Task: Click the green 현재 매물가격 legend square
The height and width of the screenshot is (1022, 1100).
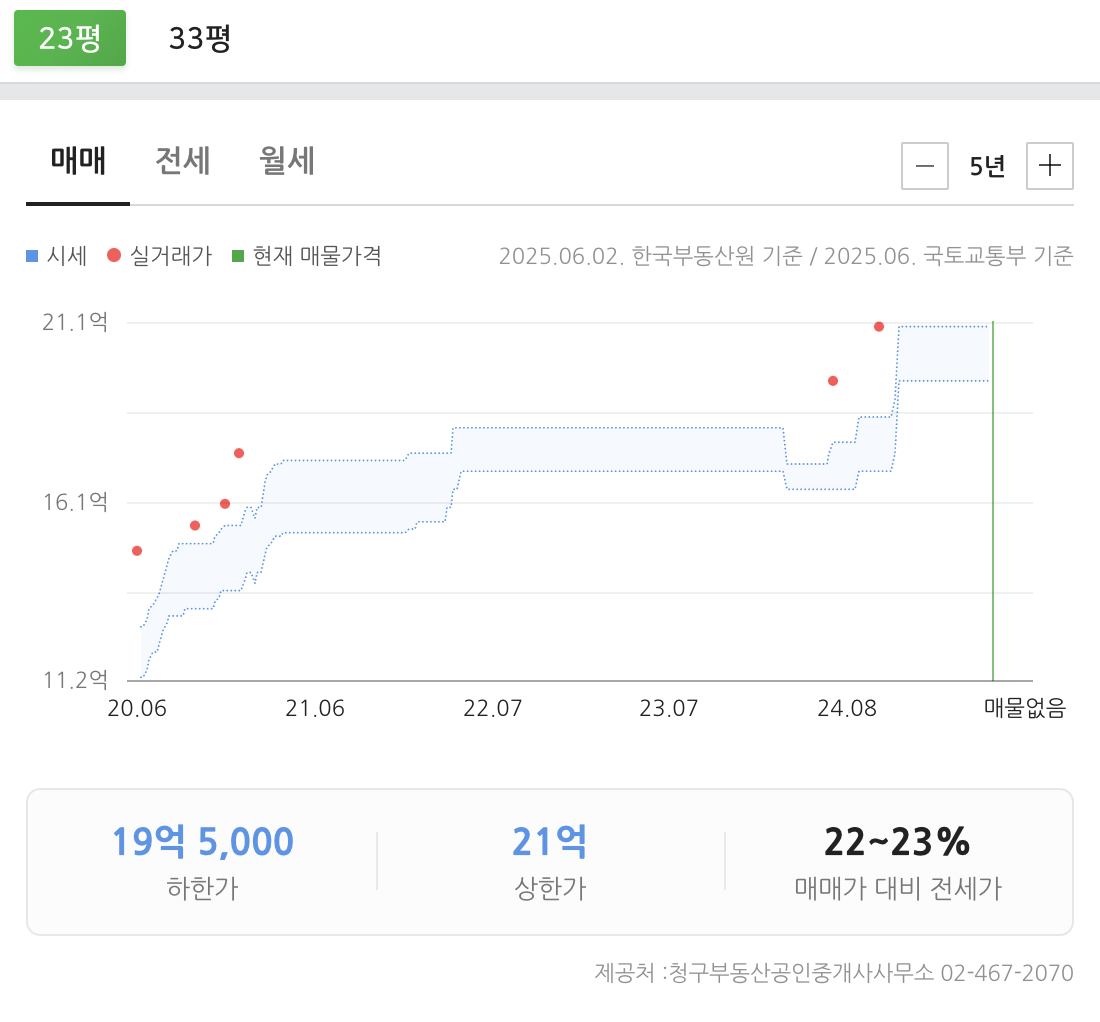Action: pos(238,256)
